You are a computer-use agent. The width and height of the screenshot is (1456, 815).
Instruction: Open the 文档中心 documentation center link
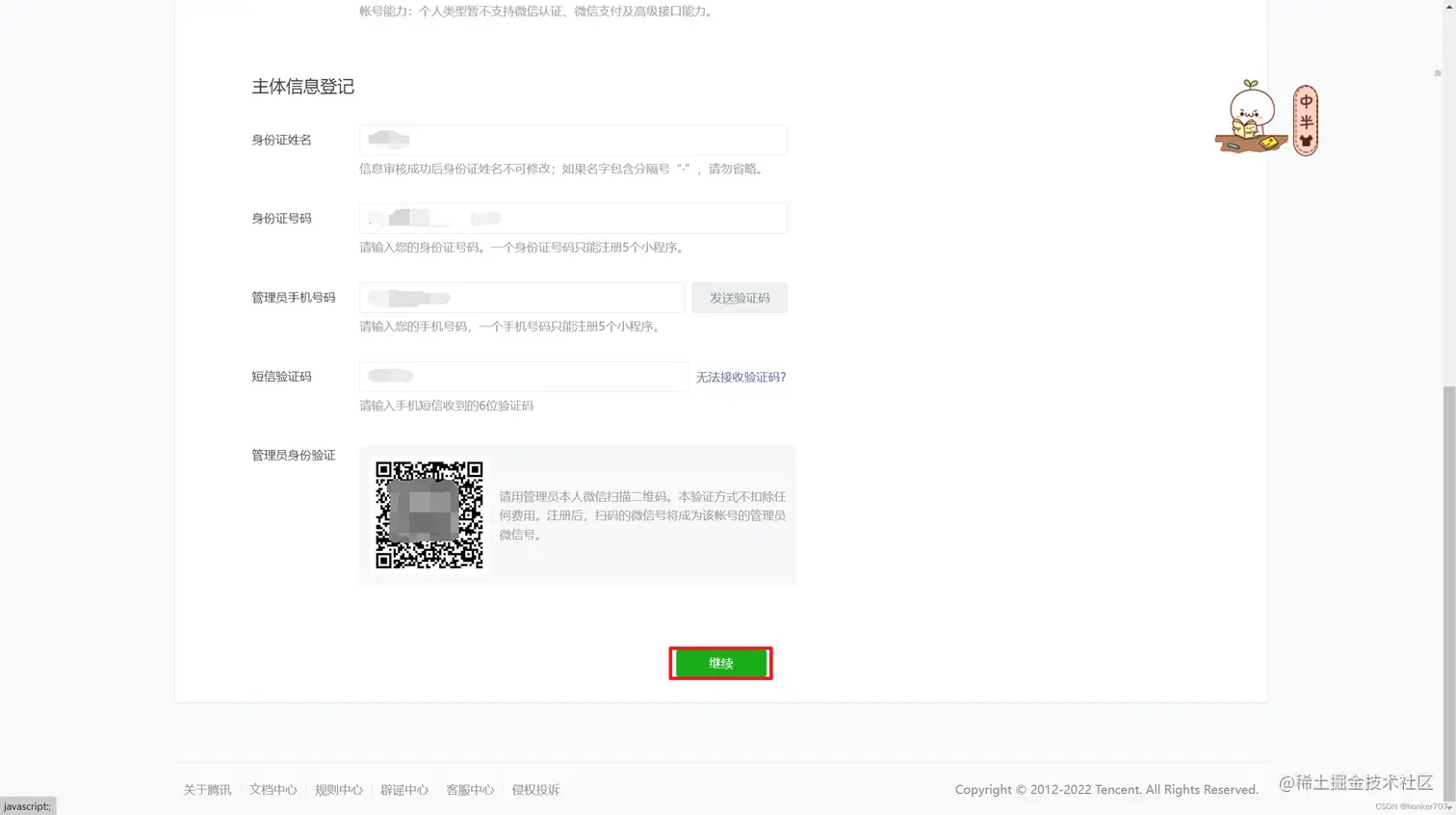coord(272,789)
